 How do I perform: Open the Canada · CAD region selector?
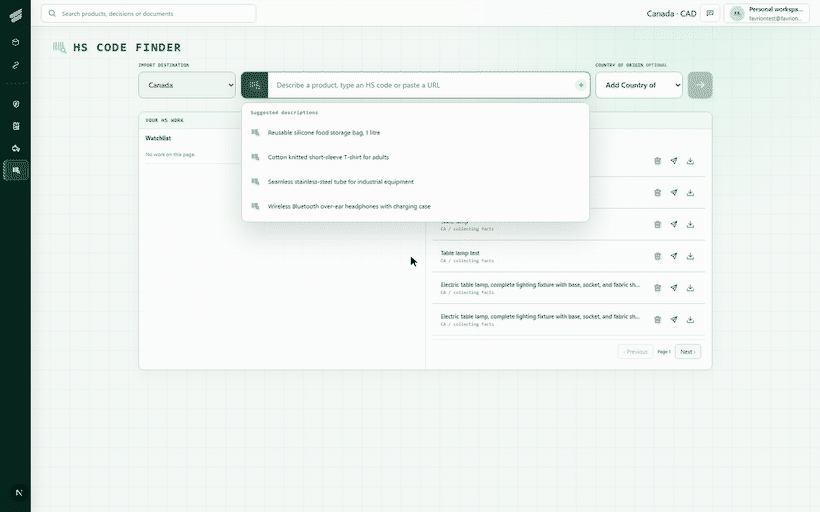[x=671, y=14]
